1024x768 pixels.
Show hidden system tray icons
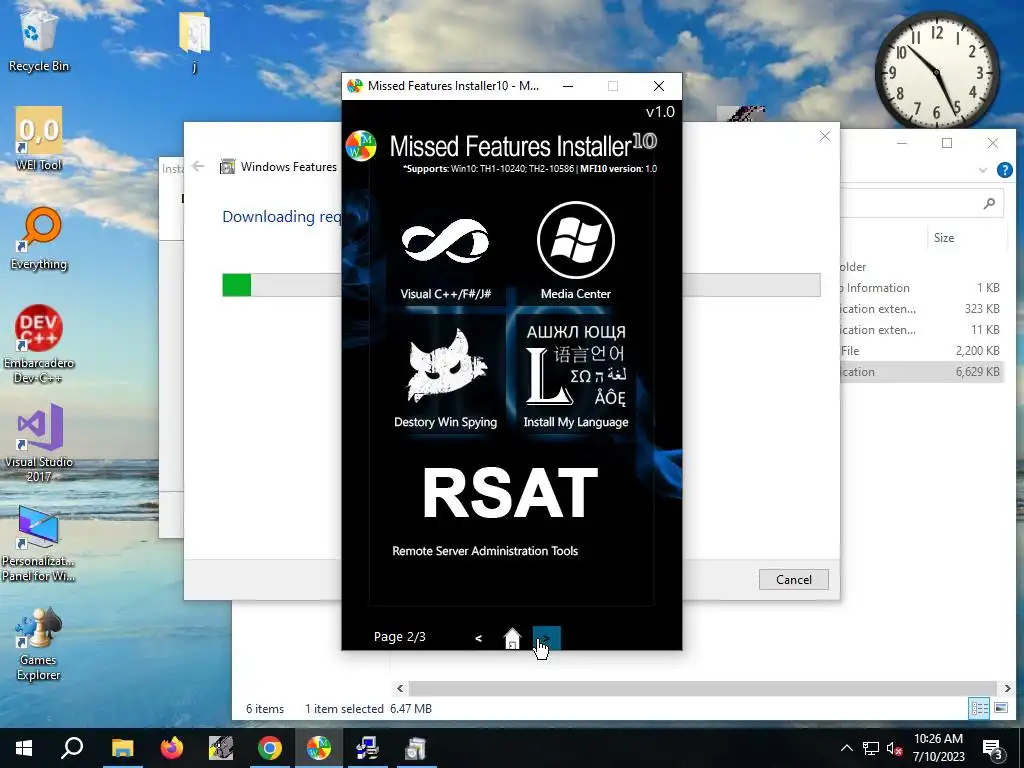pos(846,748)
